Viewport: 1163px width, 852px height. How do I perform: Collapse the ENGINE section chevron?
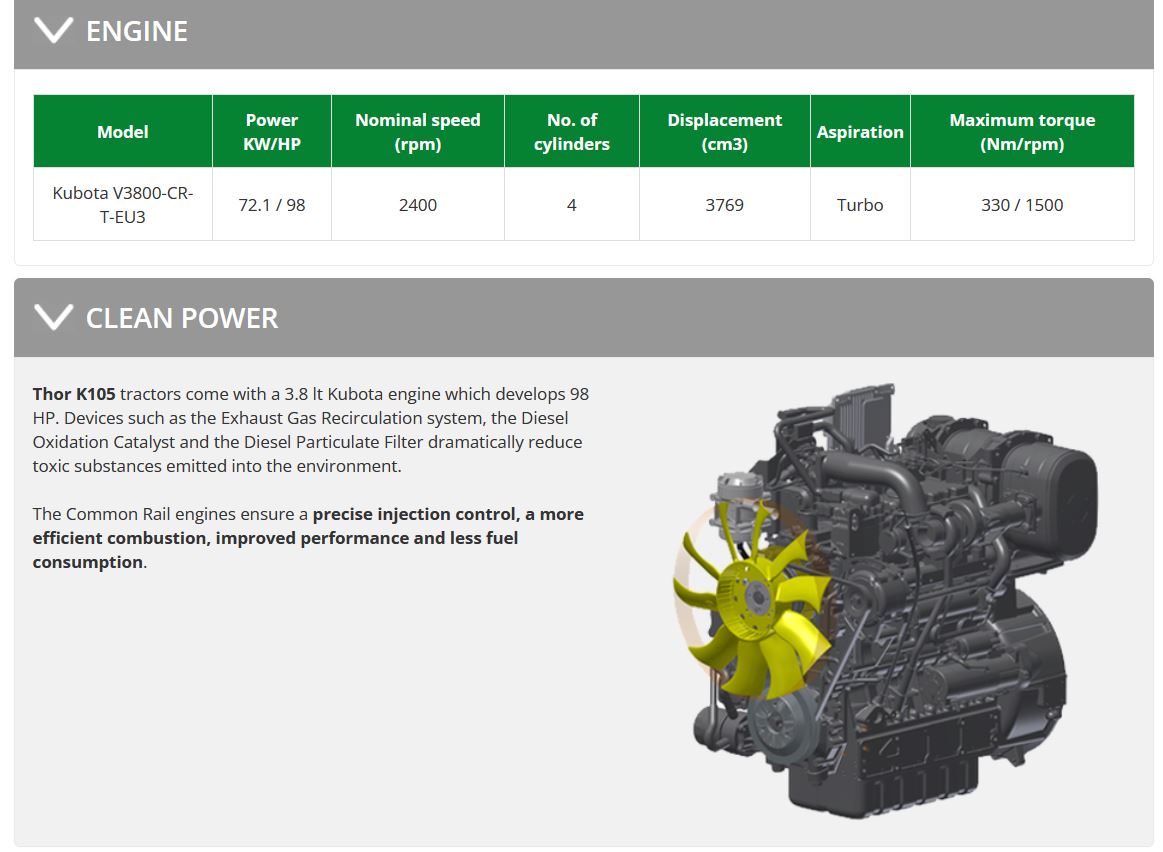[x=53, y=31]
